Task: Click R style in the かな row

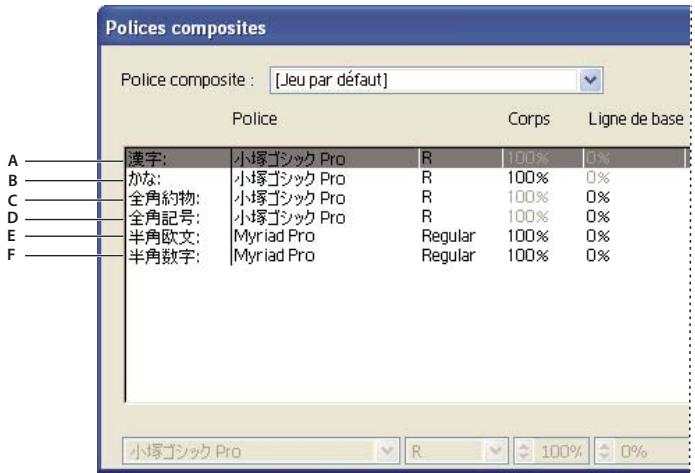Action: (x=426, y=177)
